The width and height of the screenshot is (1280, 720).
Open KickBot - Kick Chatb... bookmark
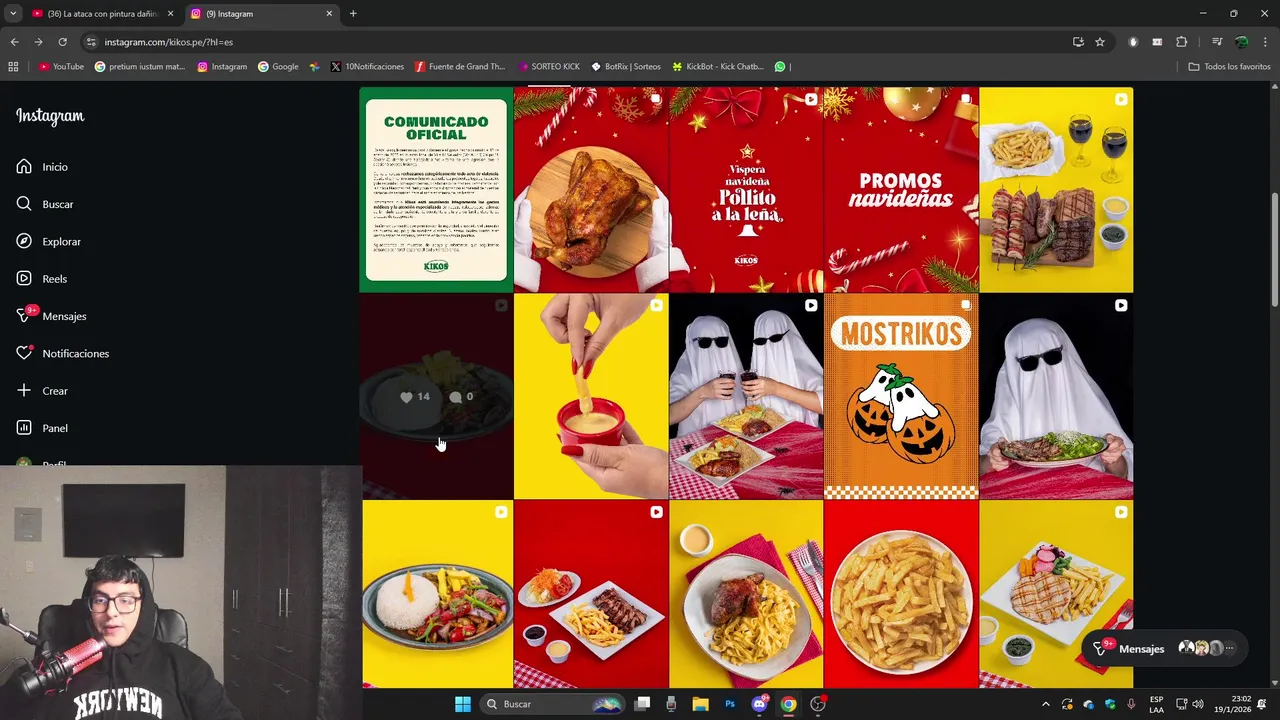click(718, 67)
